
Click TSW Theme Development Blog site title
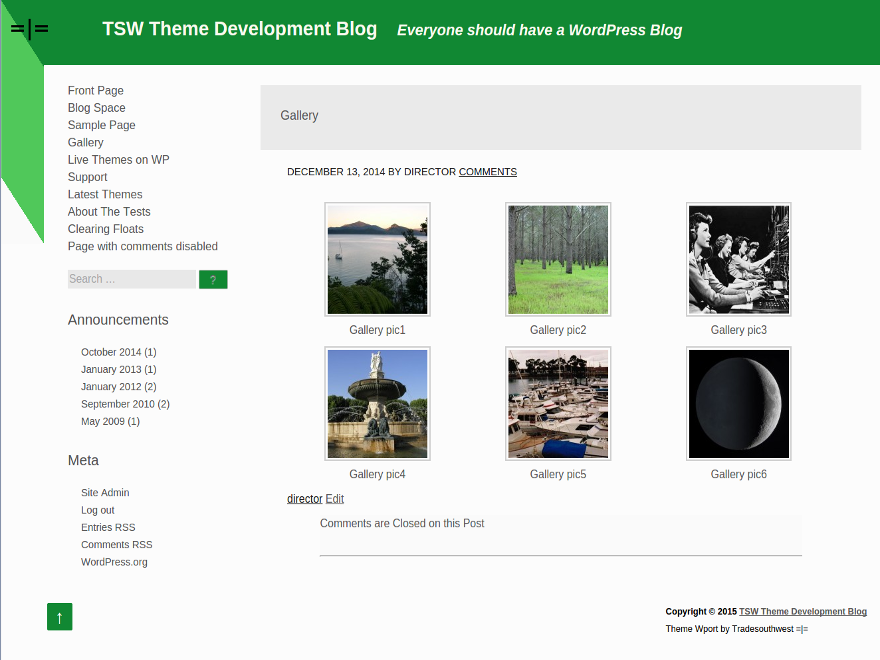(x=240, y=29)
